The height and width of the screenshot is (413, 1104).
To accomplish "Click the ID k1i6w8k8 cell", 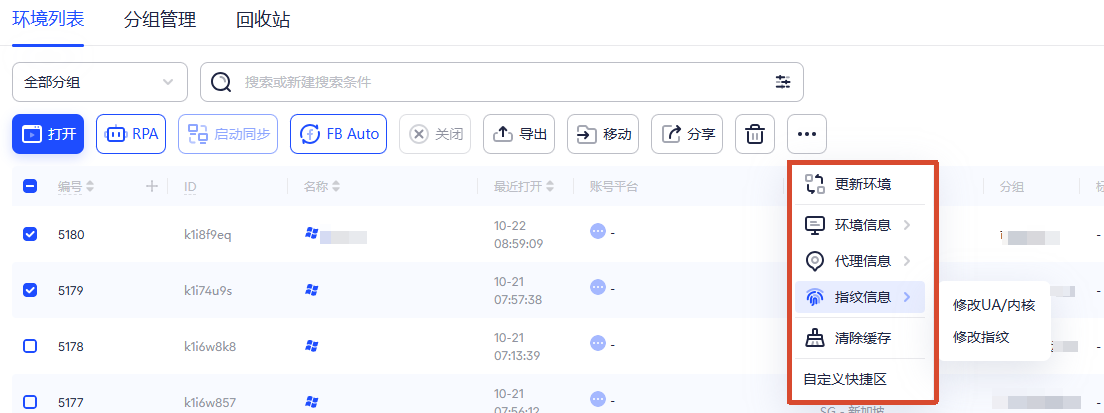I will coord(210,347).
